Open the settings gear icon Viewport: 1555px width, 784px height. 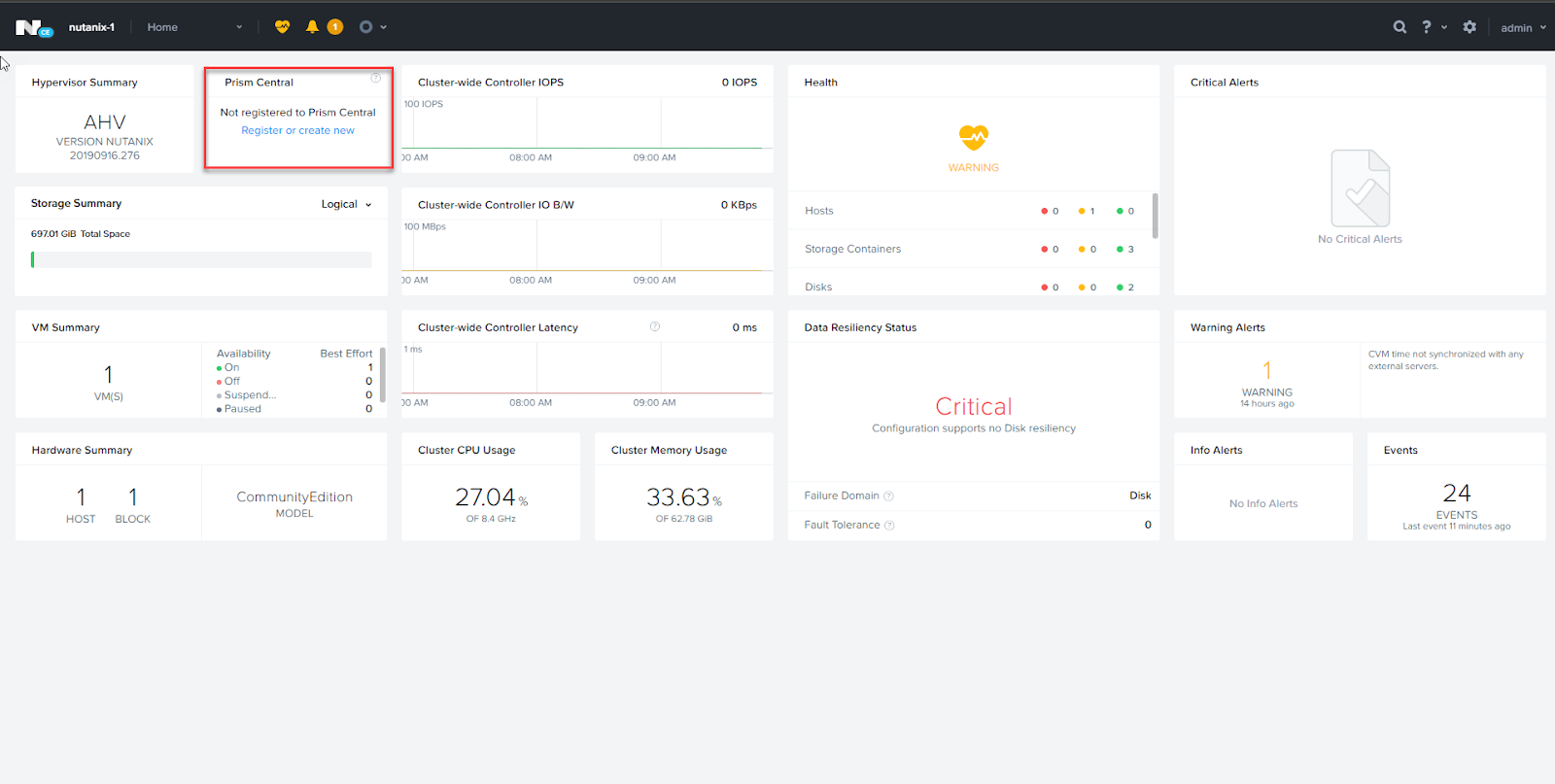[1469, 27]
